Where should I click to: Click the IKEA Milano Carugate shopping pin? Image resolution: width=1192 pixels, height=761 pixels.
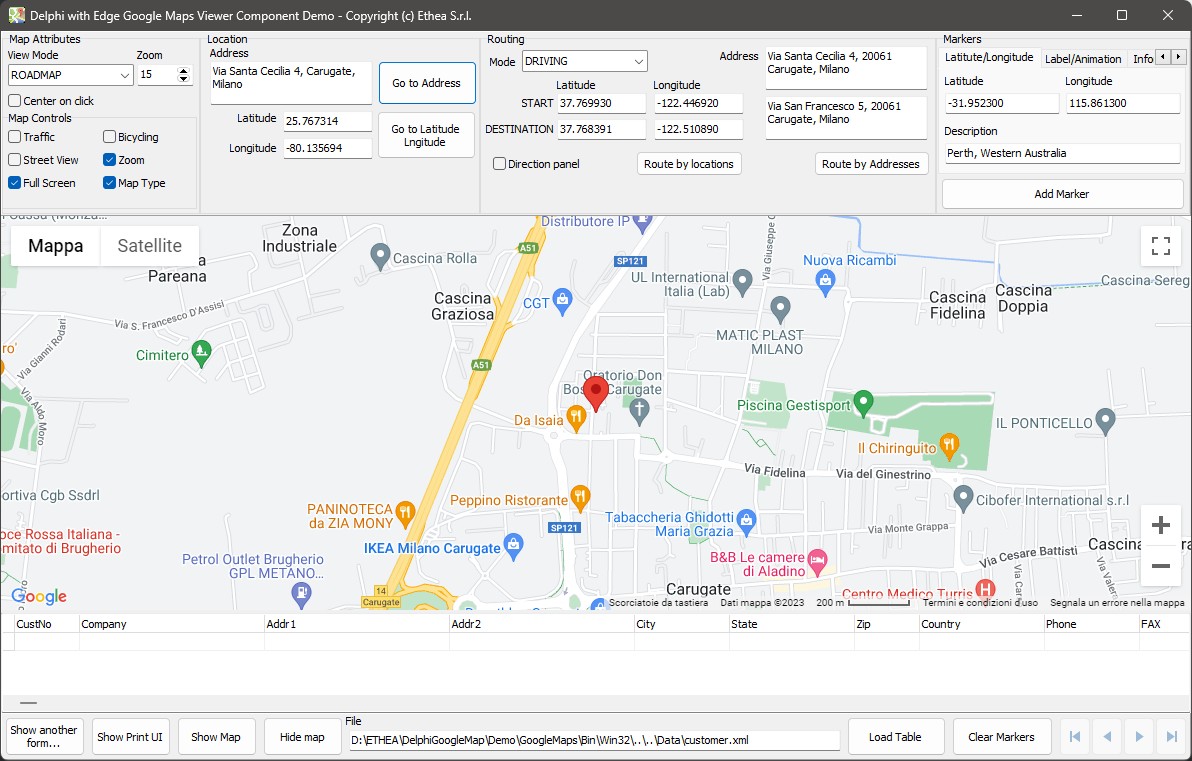(x=514, y=547)
